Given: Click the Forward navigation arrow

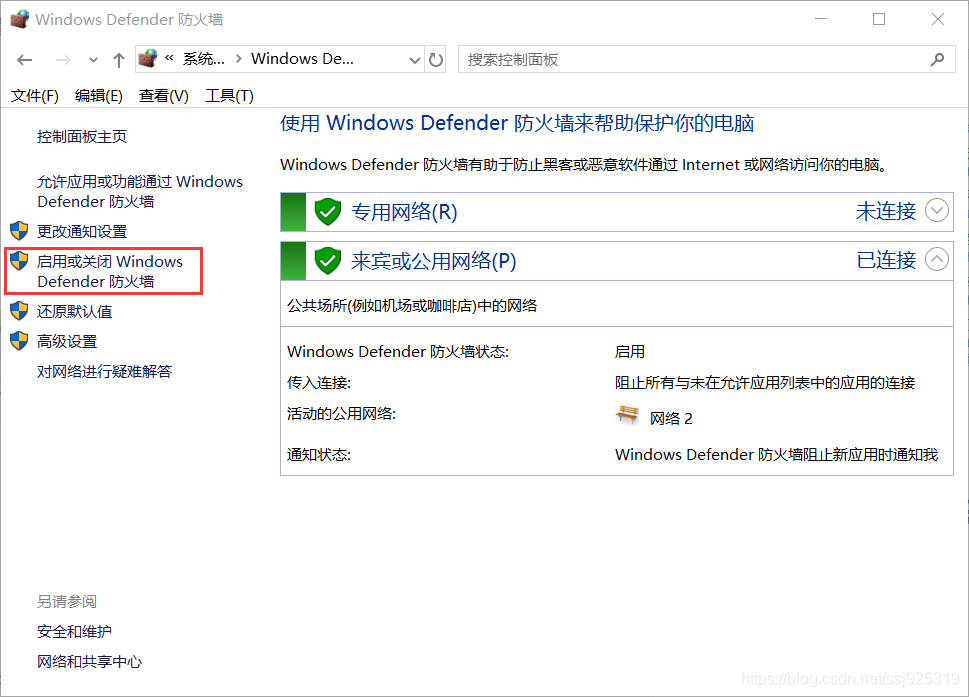Looking at the screenshot, I should tap(63, 60).
